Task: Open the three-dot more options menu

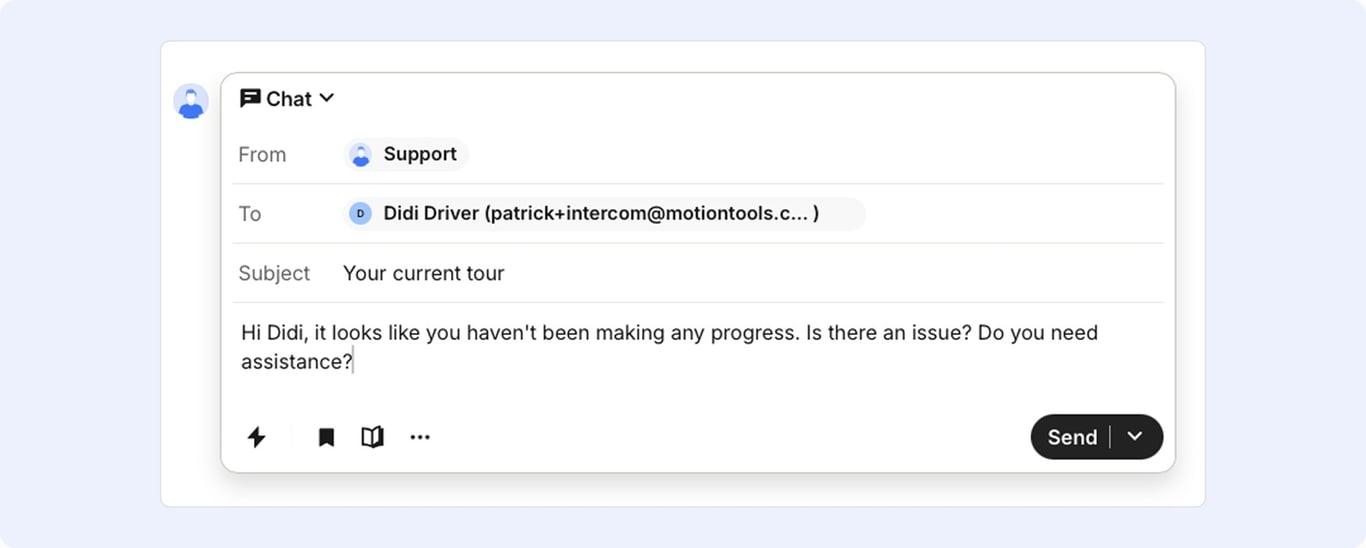Action: tap(420, 437)
